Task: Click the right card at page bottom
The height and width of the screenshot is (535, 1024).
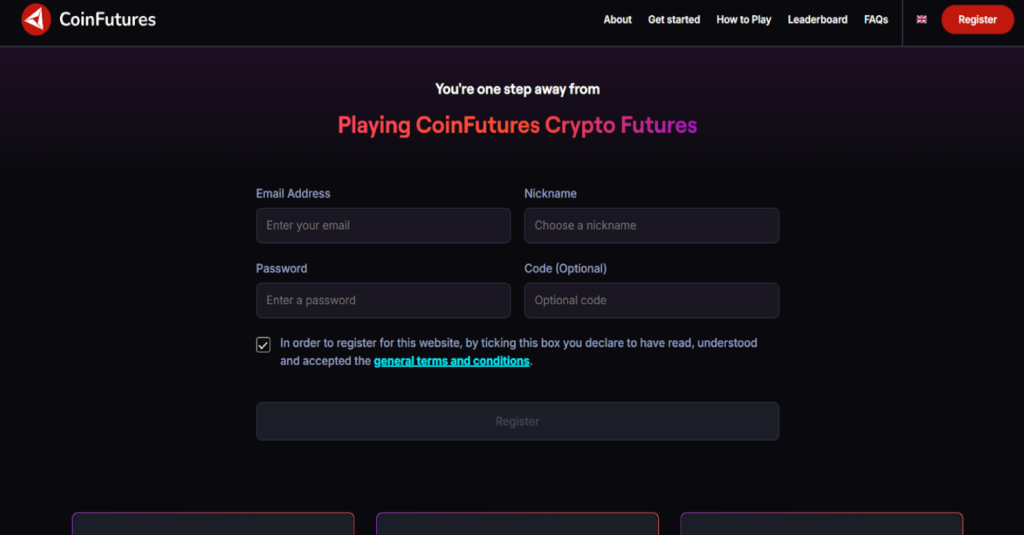Action: tap(821, 524)
